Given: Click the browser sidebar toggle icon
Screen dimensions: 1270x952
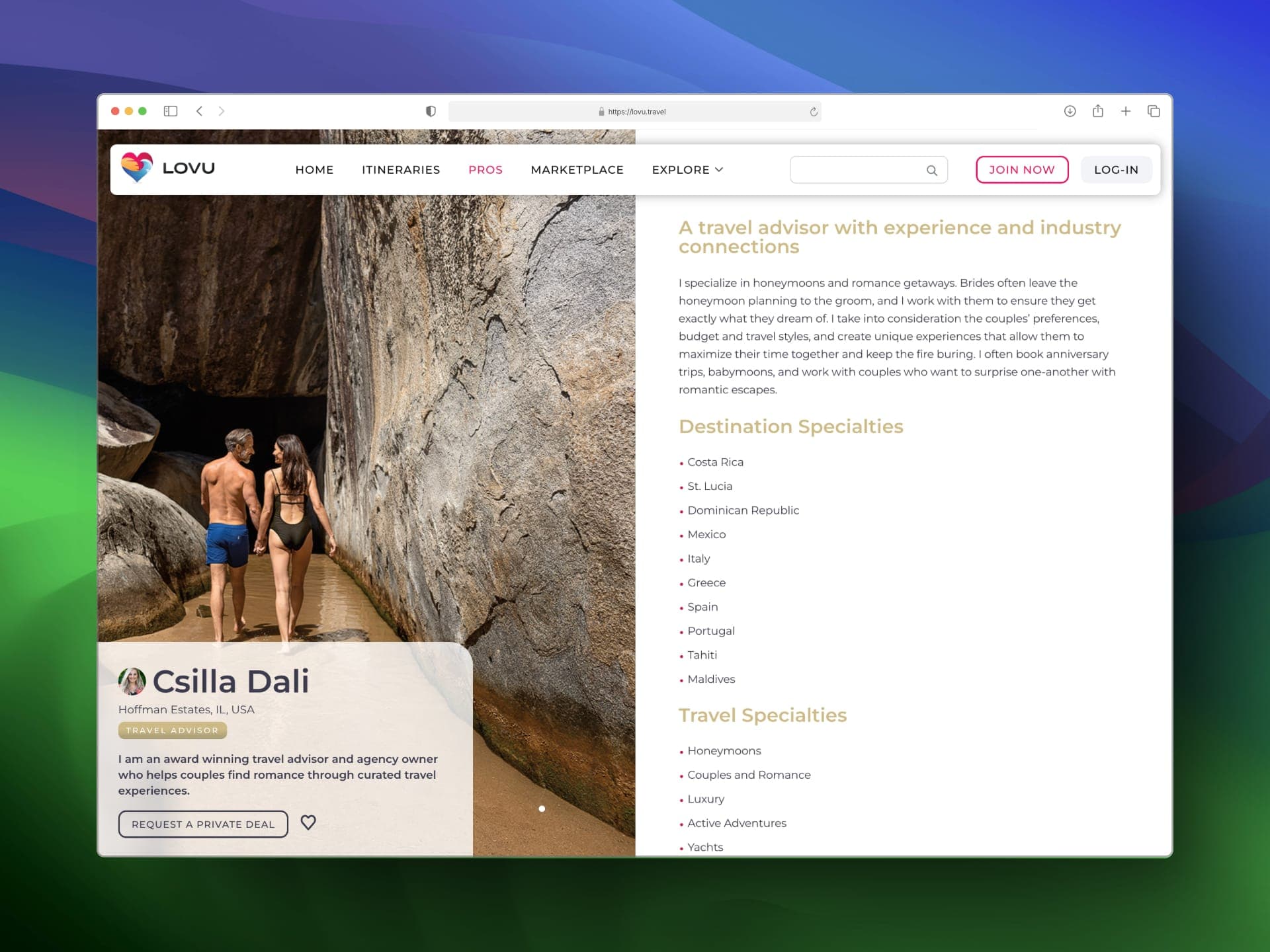Looking at the screenshot, I should coord(171,111).
